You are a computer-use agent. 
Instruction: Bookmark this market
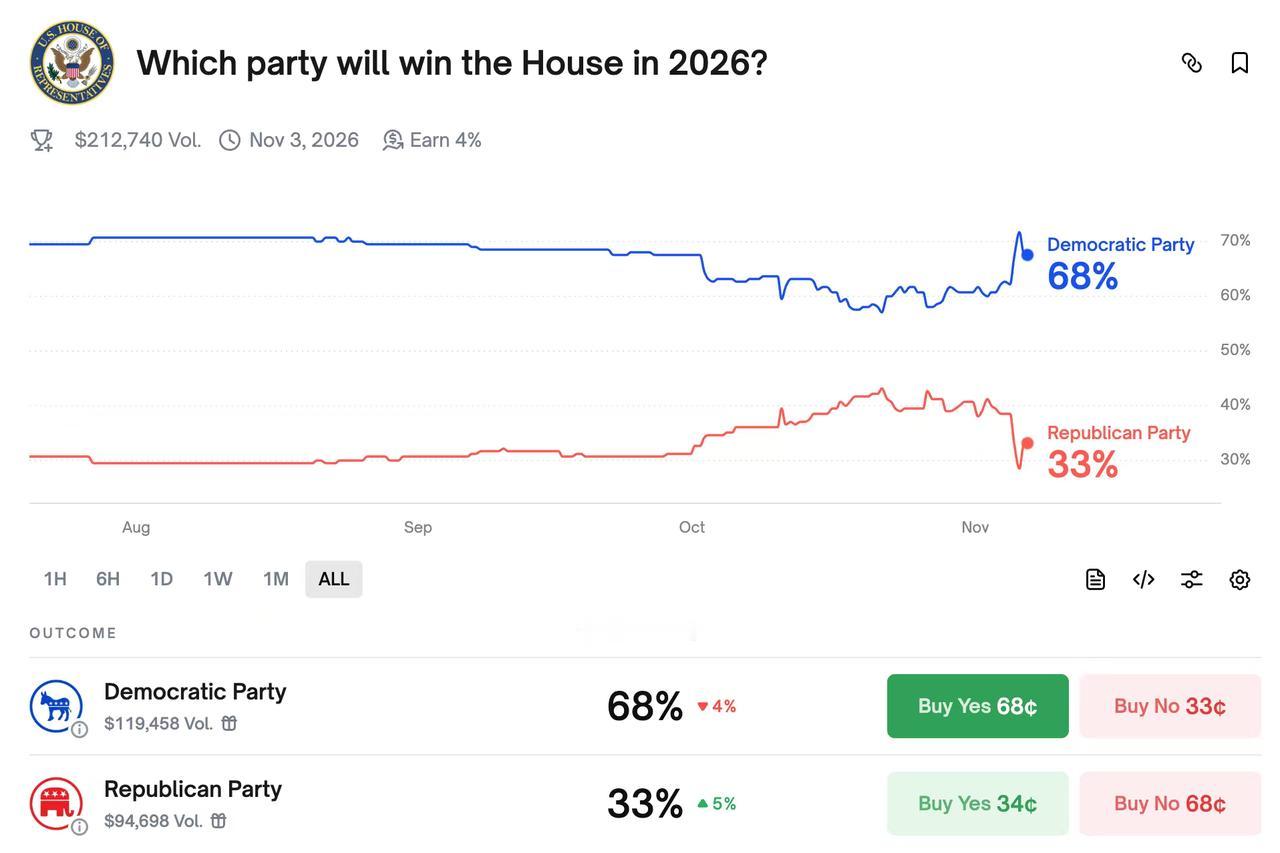pyautogui.click(x=1238, y=60)
